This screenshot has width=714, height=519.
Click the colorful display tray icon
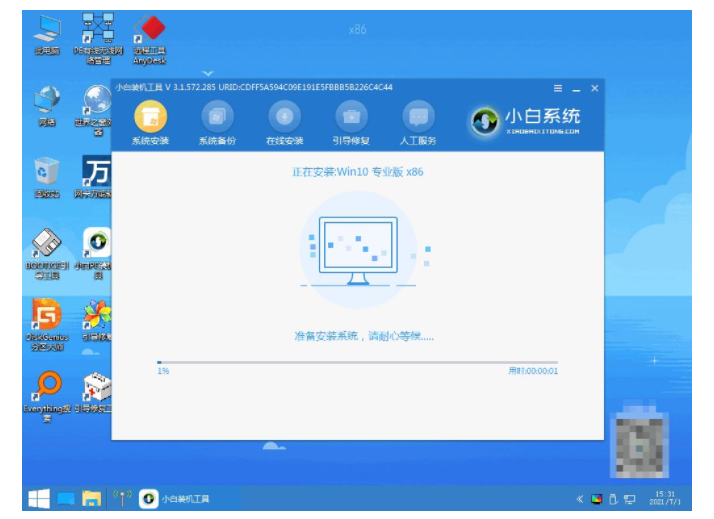tap(597, 499)
